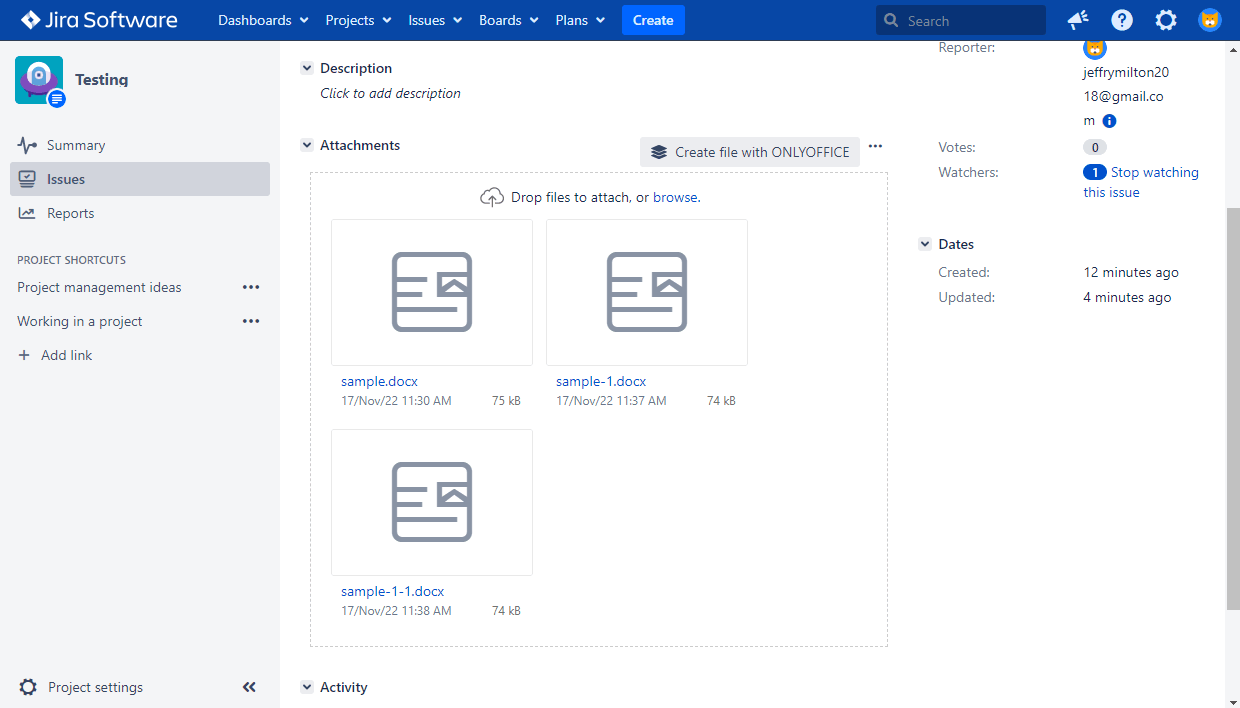Screen dimensions: 1240x708
Task: Click the Search input field
Action: [970, 20]
